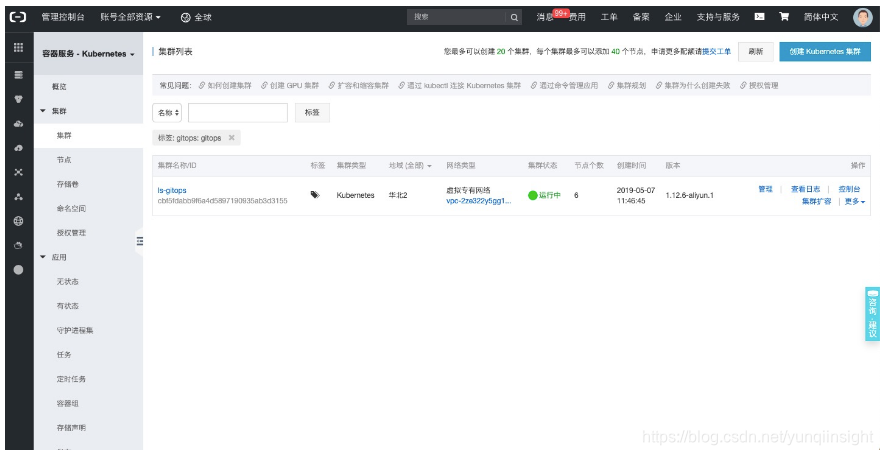Open the 企业 menu item

click(x=673, y=17)
